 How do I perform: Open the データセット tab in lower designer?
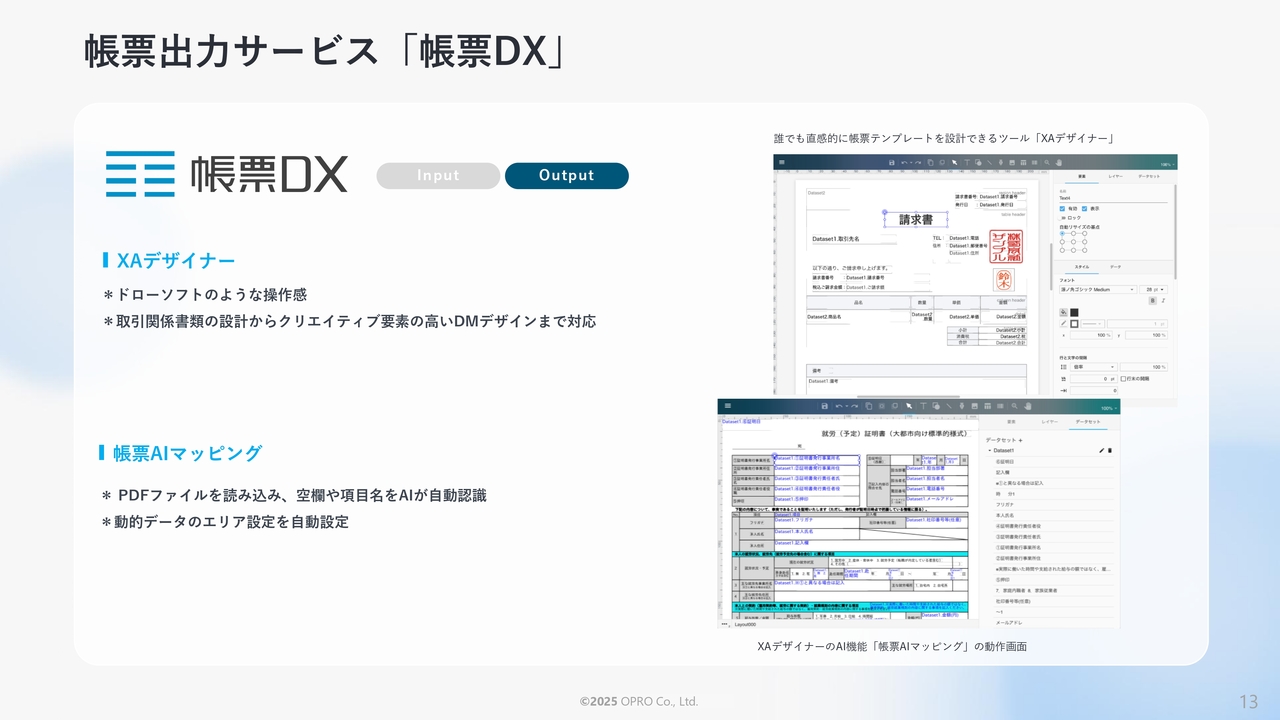point(1085,422)
